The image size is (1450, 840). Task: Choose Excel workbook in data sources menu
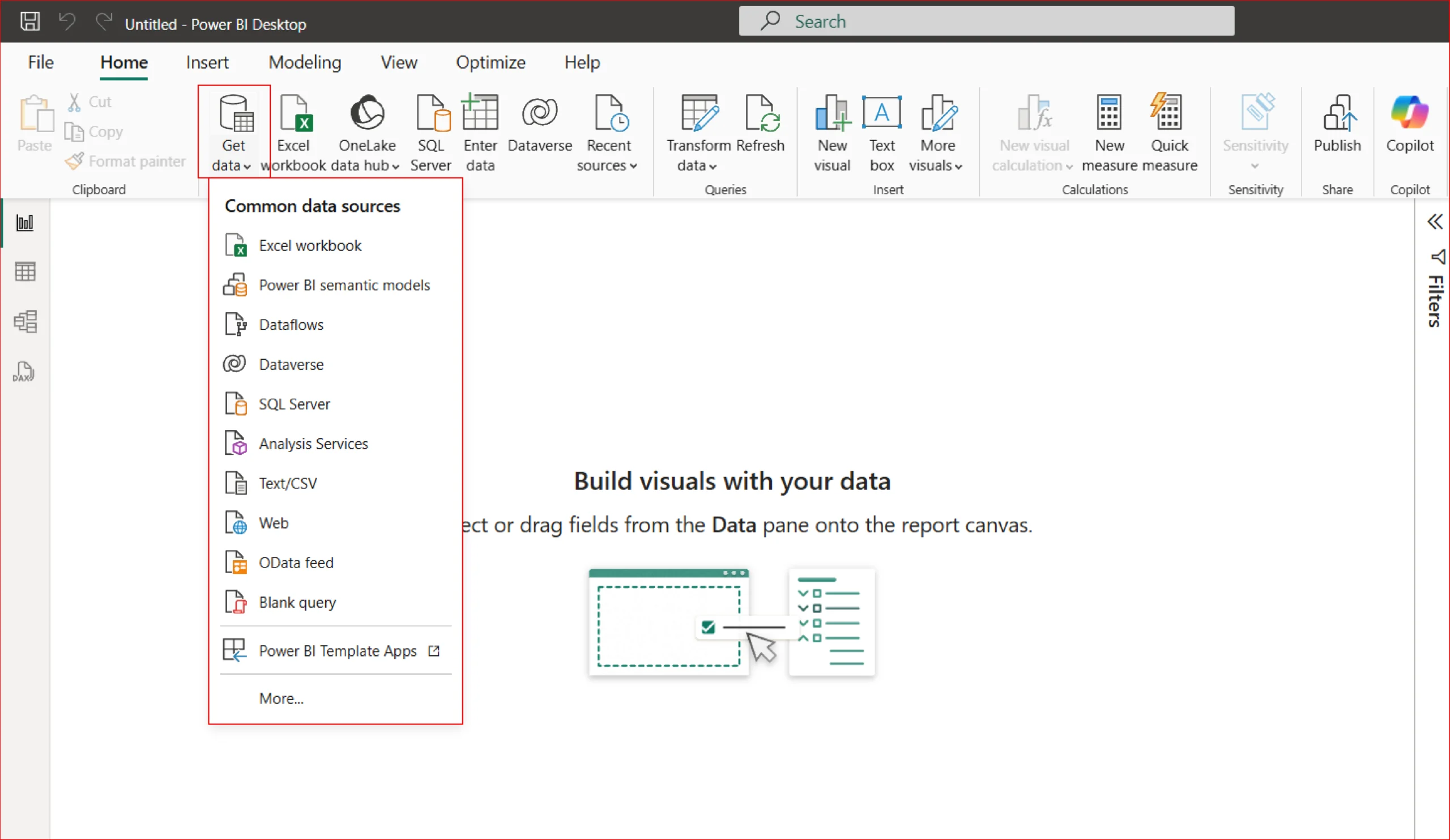[x=335, y=246]
